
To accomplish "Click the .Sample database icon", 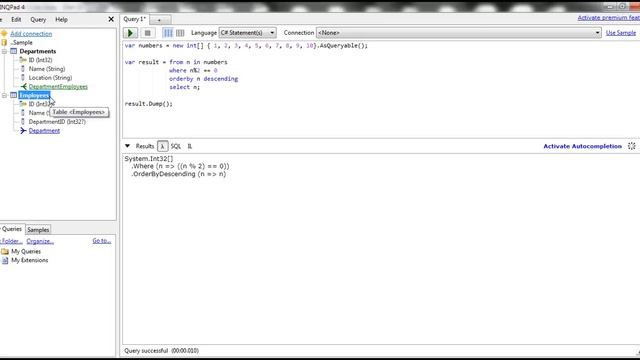I will tap(4, 42).
